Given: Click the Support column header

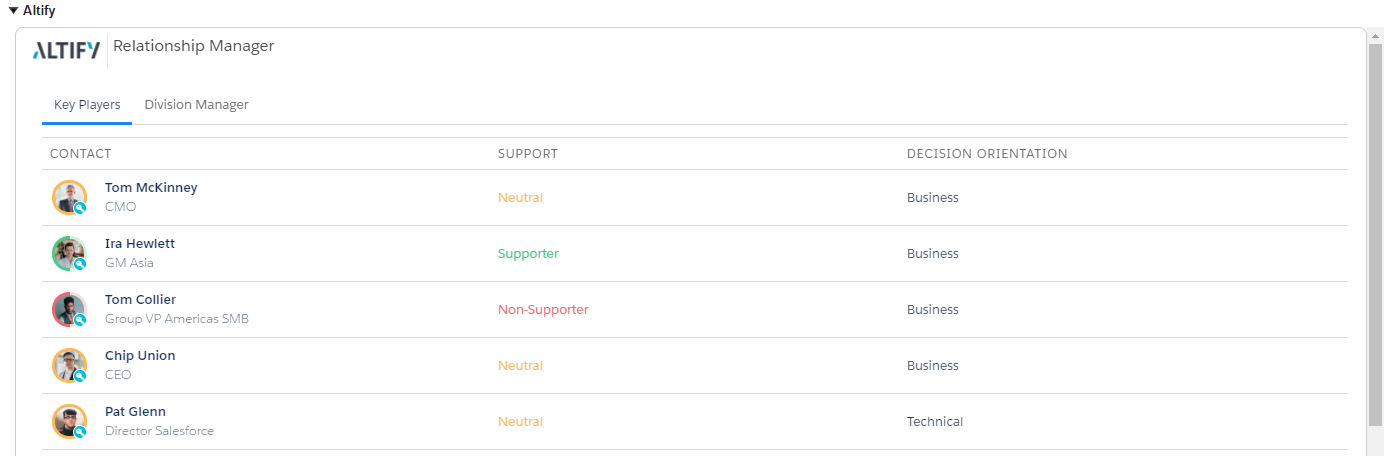Looking at the screenshot, I should [x=528, y=153].
